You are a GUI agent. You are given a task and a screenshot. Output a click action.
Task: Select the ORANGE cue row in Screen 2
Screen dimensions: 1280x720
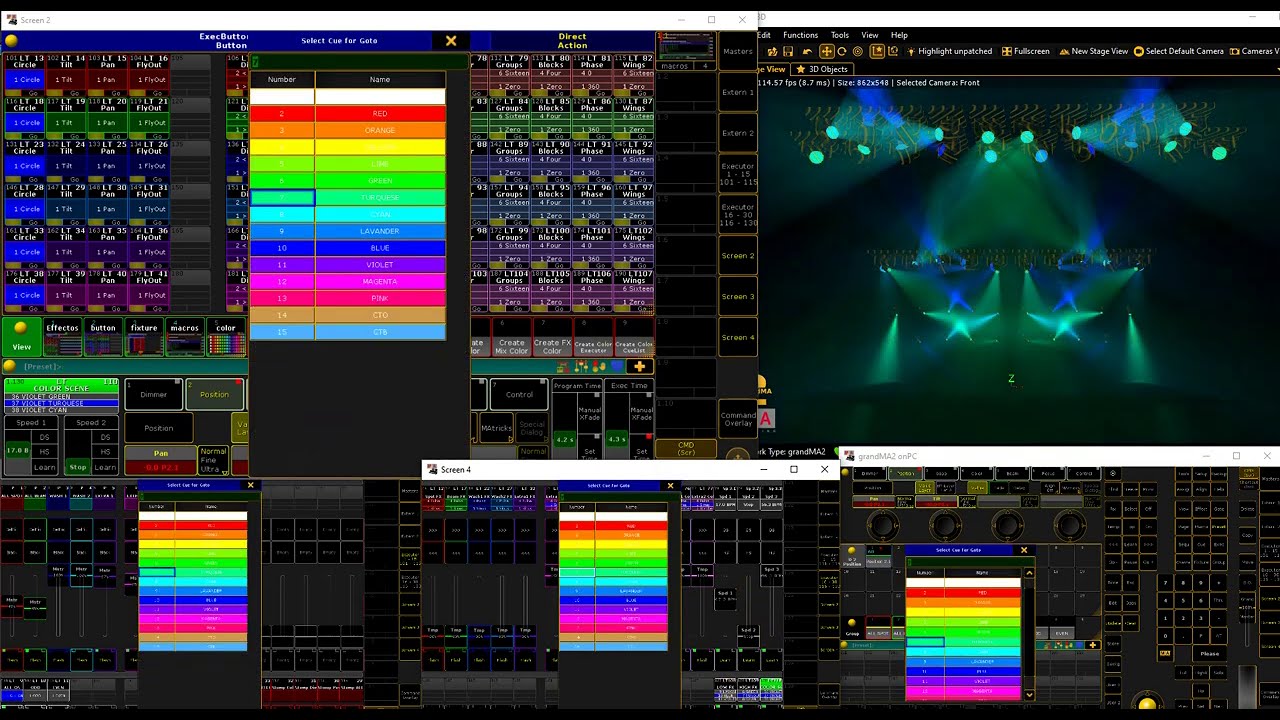[347, 130]
